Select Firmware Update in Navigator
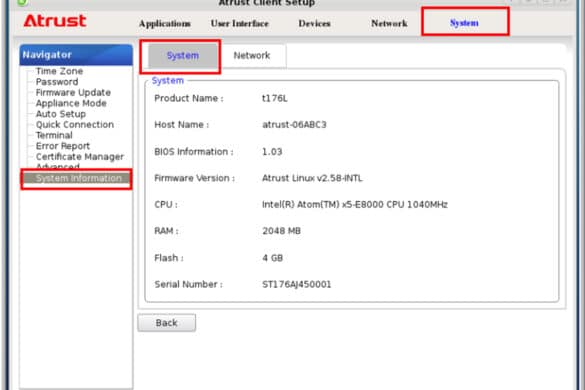 (73, 93)
